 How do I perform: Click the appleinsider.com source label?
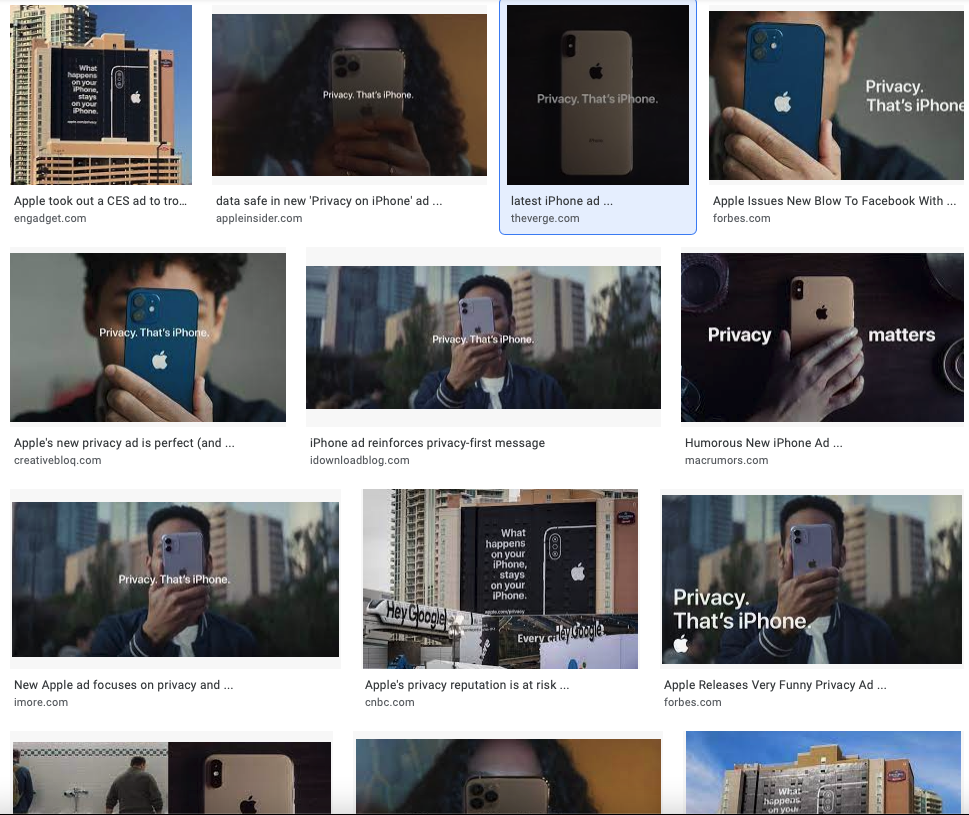pyautogui.click(x=259, y=218)
